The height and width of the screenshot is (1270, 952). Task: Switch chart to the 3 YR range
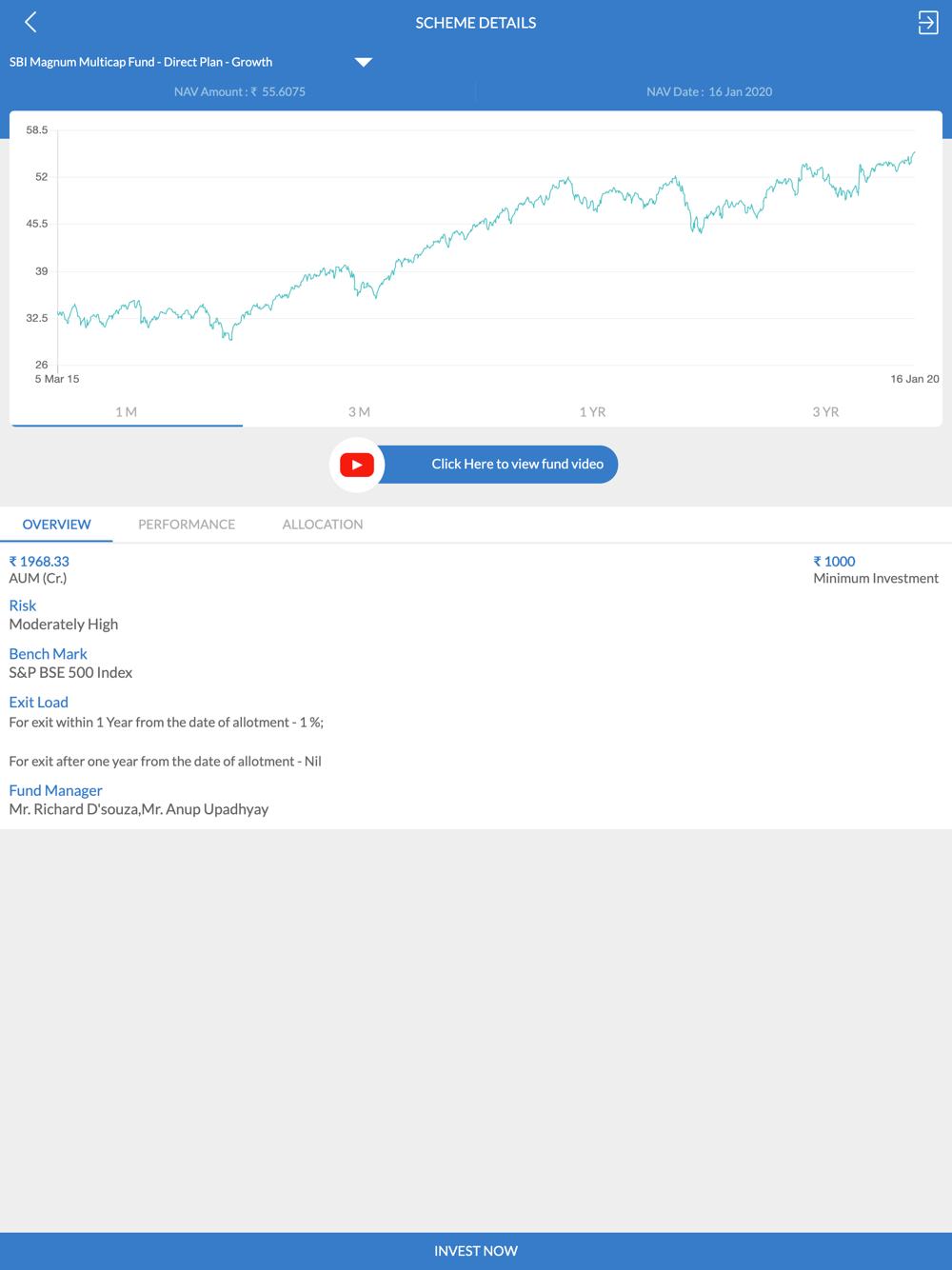(825, 412)
